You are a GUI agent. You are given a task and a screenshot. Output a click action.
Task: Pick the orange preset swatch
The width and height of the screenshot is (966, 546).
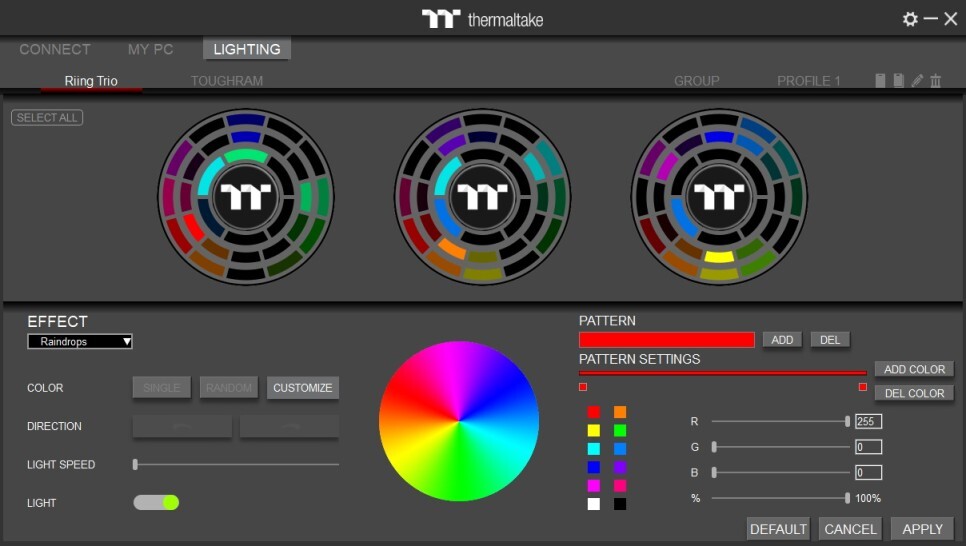(x=620, y=412)
